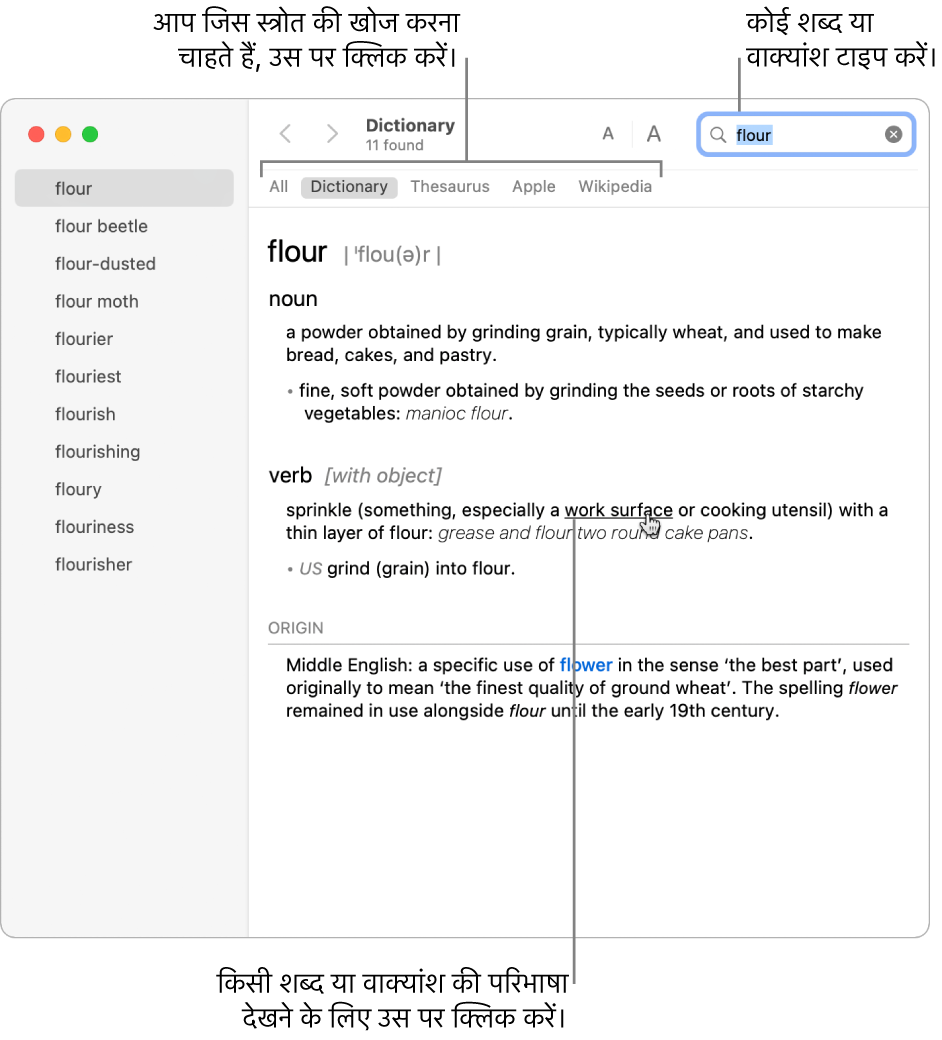Click the 'noun' part-of-speech heading
The width and height of the screenshot is (942, 1040).
(293, 299)
